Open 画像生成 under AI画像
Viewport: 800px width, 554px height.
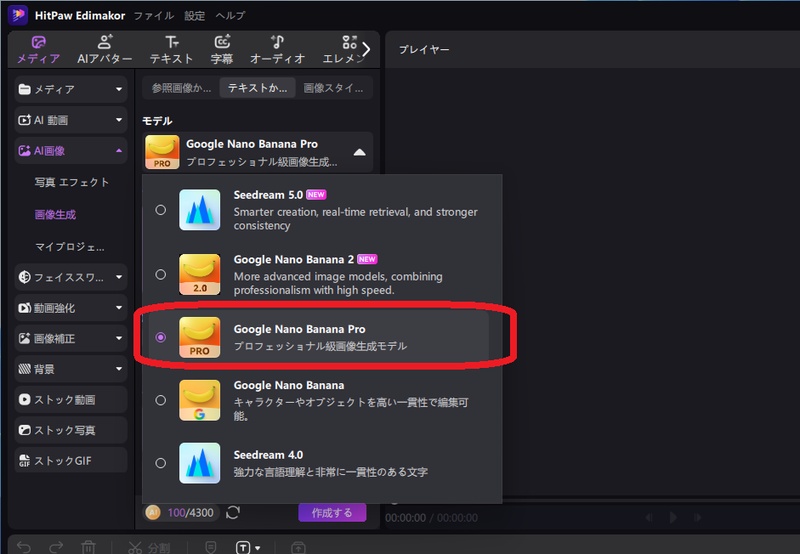pos(55,215)
